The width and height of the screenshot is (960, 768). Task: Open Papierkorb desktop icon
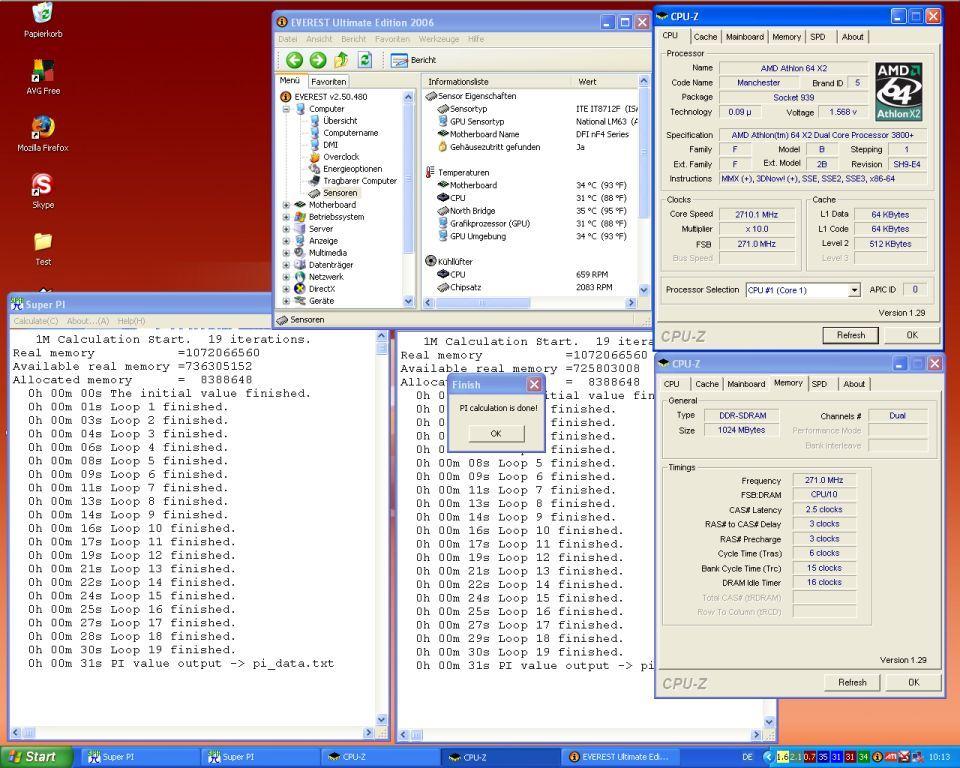tap(43, 20)
